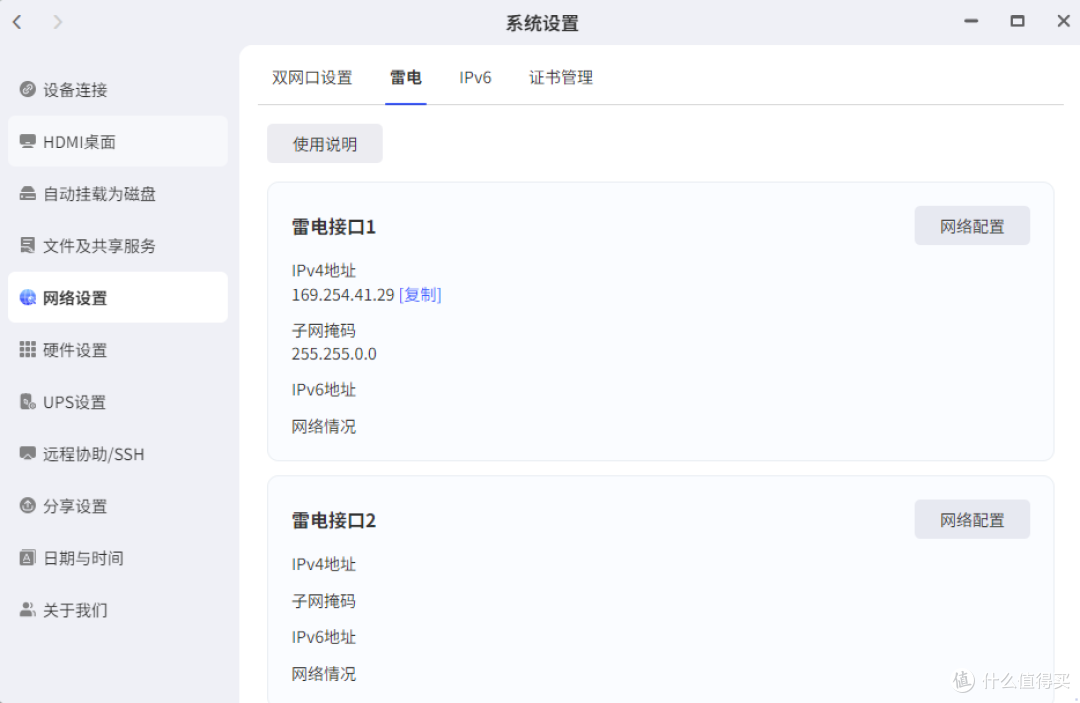Click the 系统设置 window title
This screenshot has width=1080, height=703.
click(x=542, y=23)
